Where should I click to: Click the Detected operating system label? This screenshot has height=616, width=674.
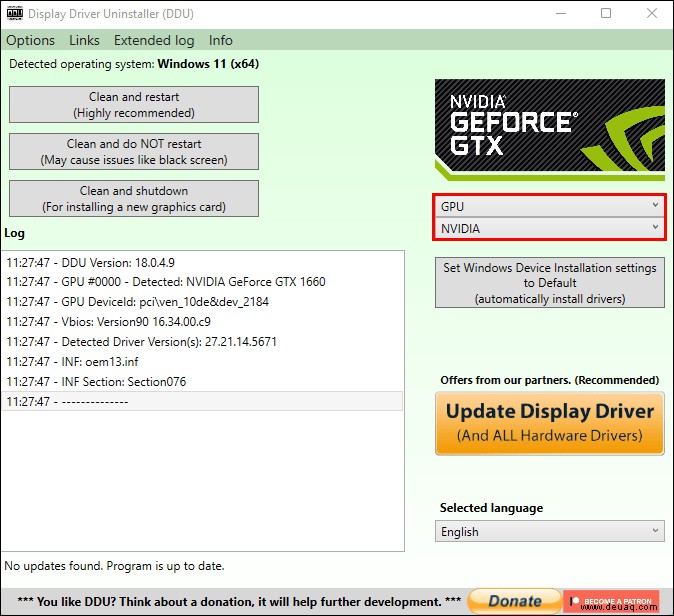(x=134, y=64)
